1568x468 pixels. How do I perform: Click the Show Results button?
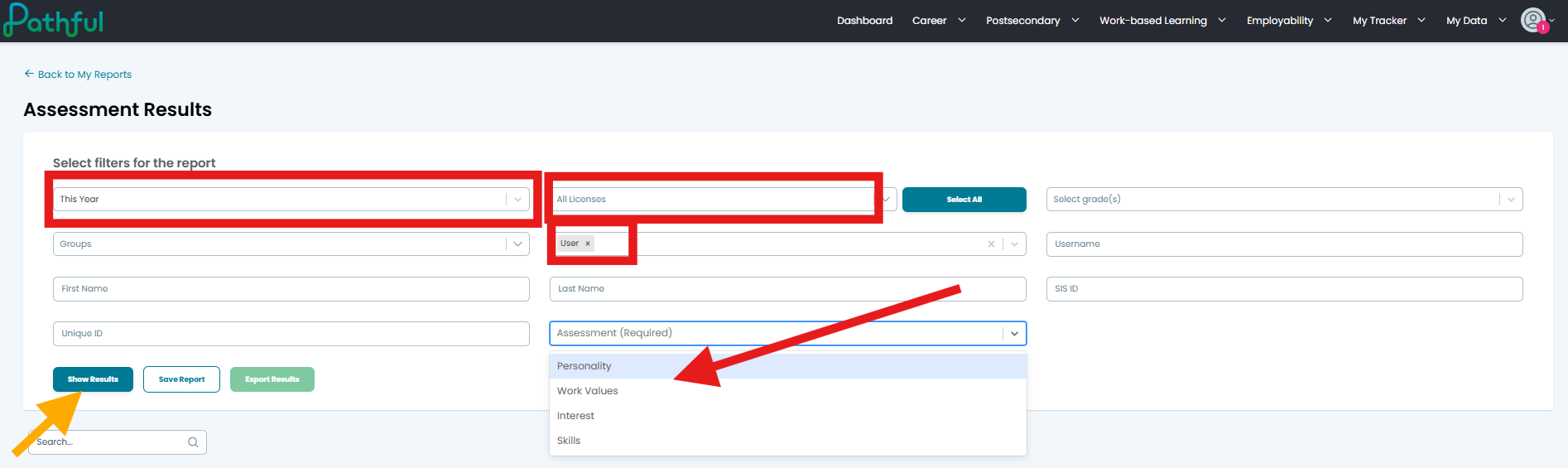(93, 379)
